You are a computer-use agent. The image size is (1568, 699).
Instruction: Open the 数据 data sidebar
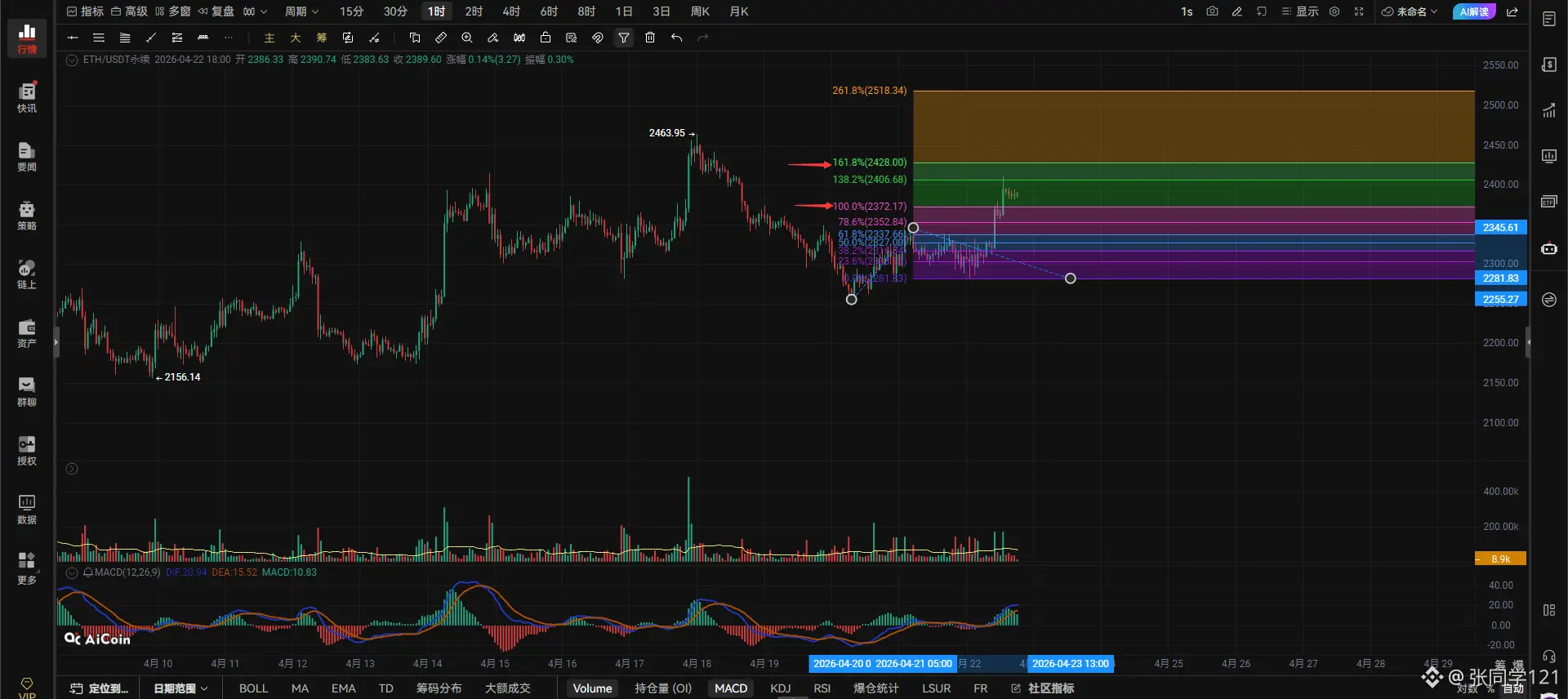[x=27, y=509]
